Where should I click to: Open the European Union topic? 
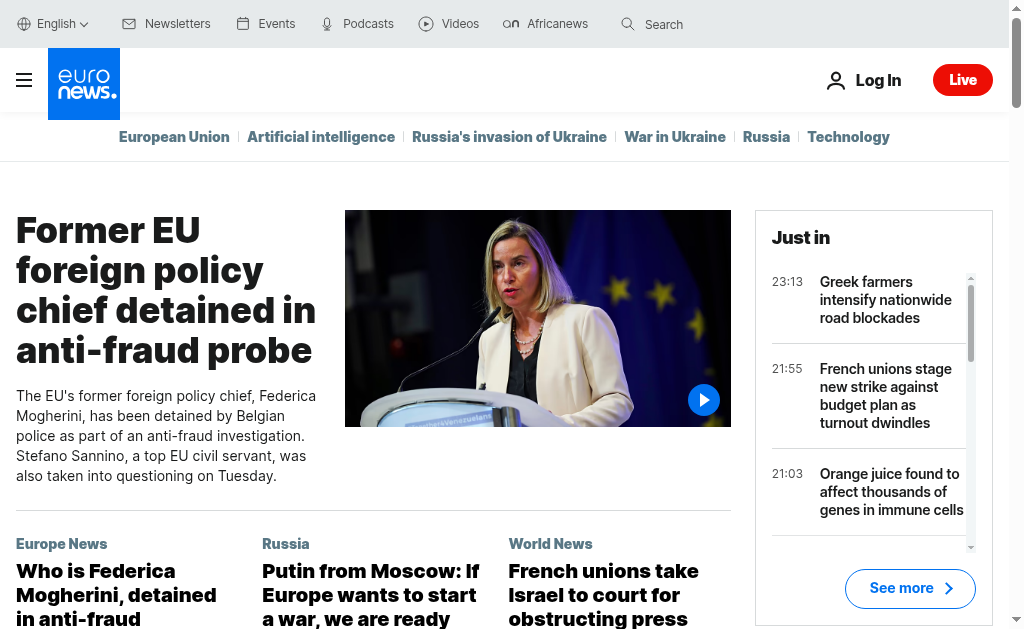tap(174, 137)
